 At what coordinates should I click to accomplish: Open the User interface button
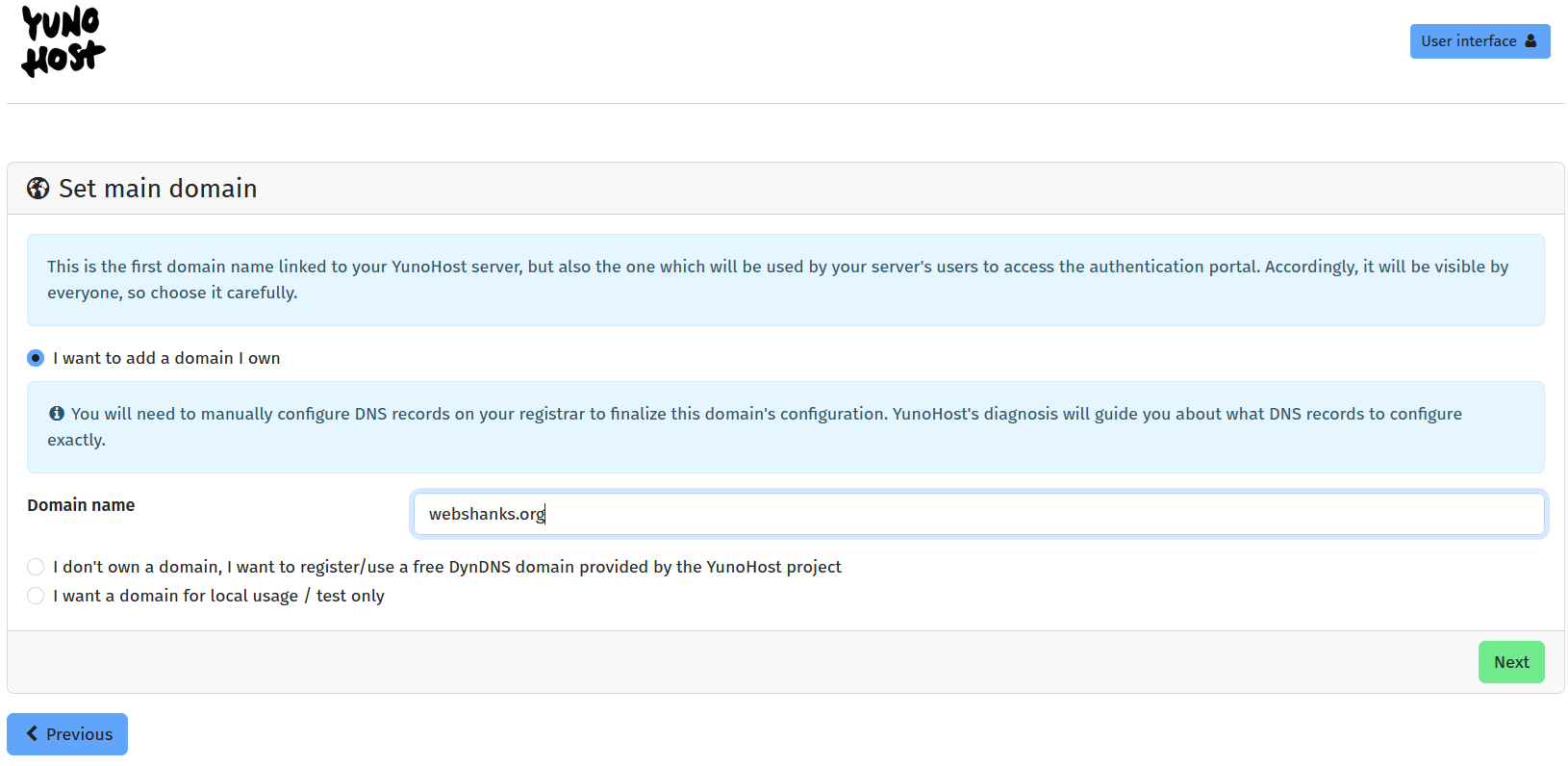1479,41
